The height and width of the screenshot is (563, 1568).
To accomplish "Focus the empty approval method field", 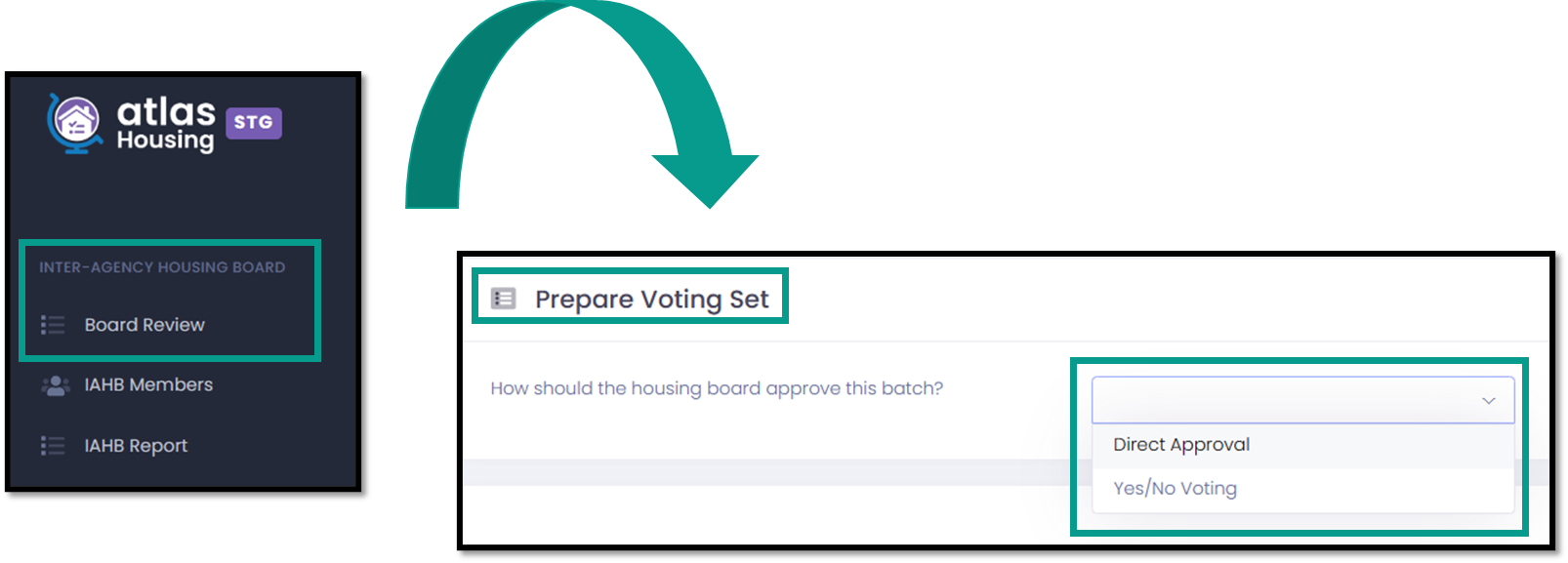I will pos(1302,400).
